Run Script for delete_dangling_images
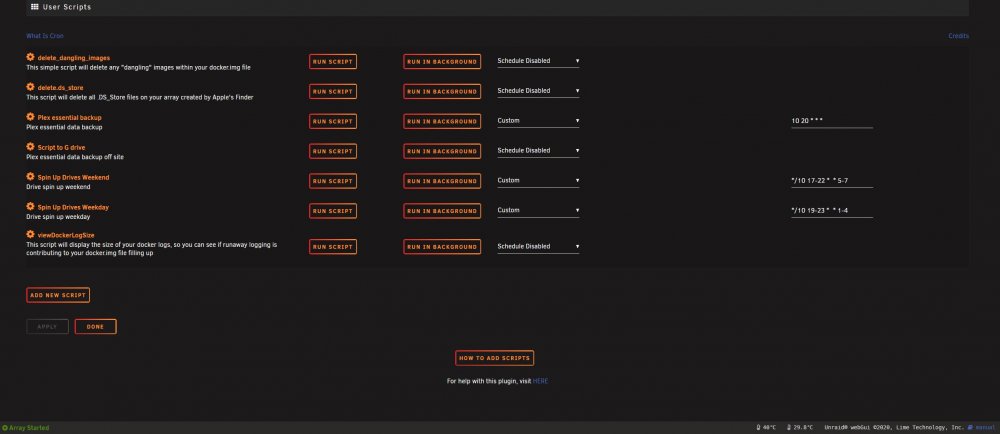 pyautogui.click(x=333, y=62)
